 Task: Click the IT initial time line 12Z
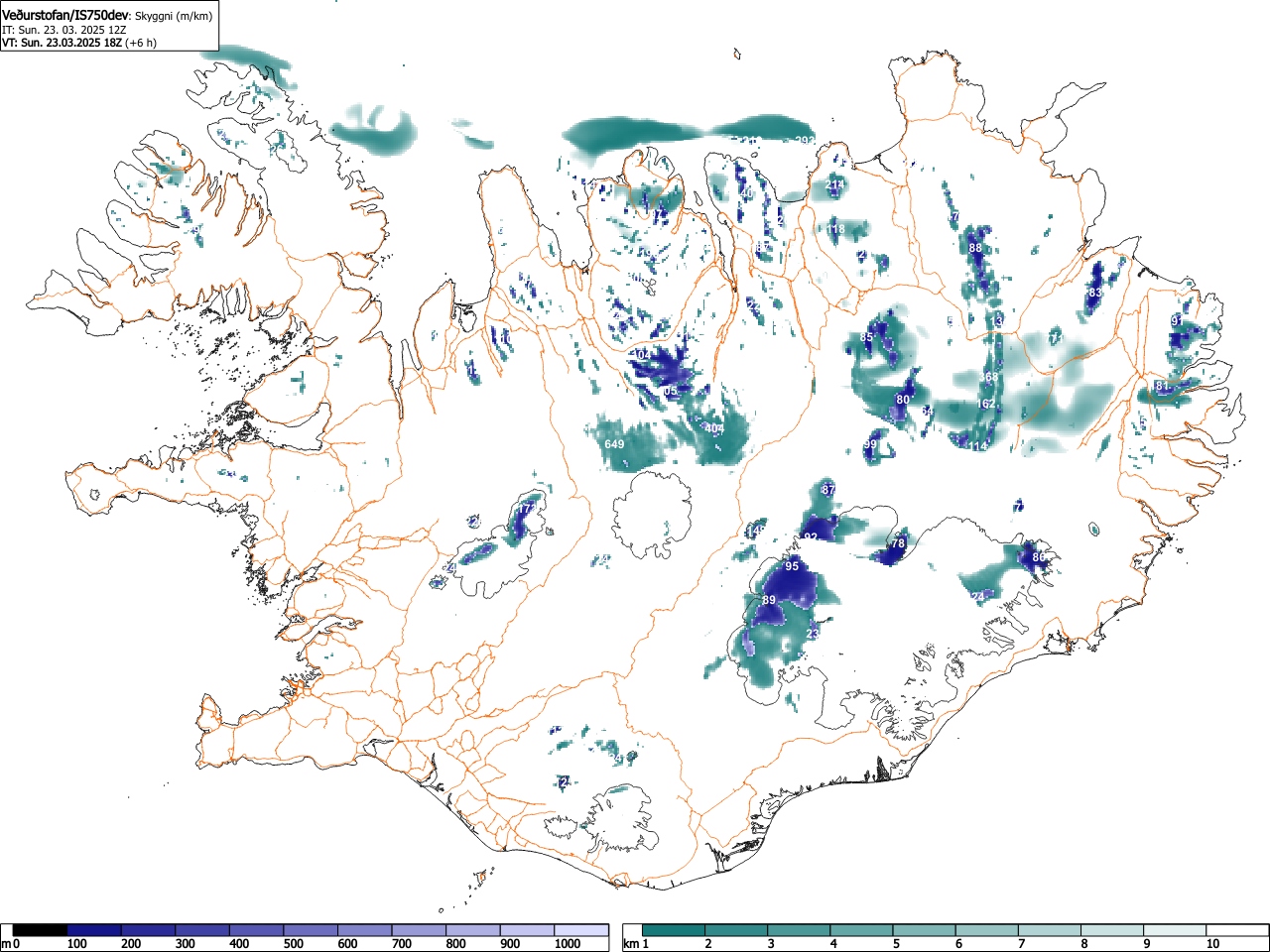(x=64, y=30)
